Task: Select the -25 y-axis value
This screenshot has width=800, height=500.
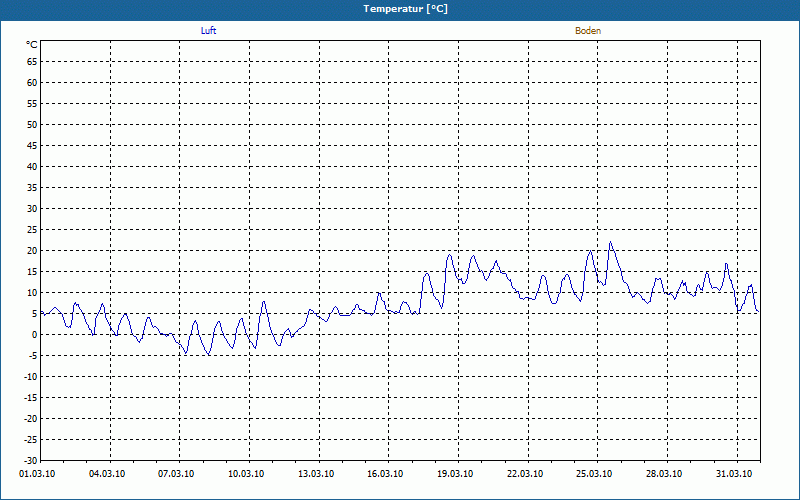Action: tap(31, 439)
